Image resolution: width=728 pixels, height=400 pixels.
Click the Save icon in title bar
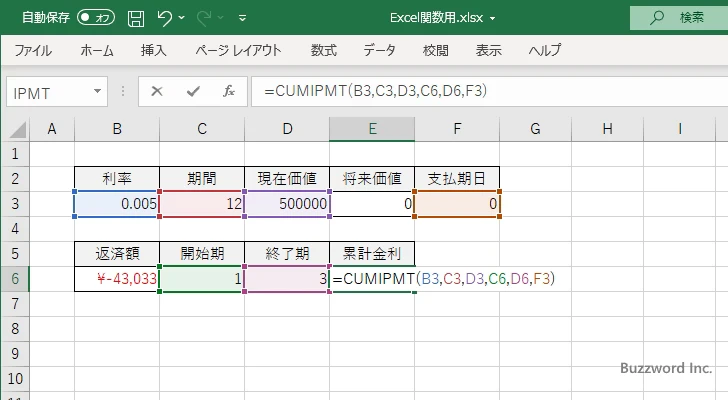[x=136, y=19]
